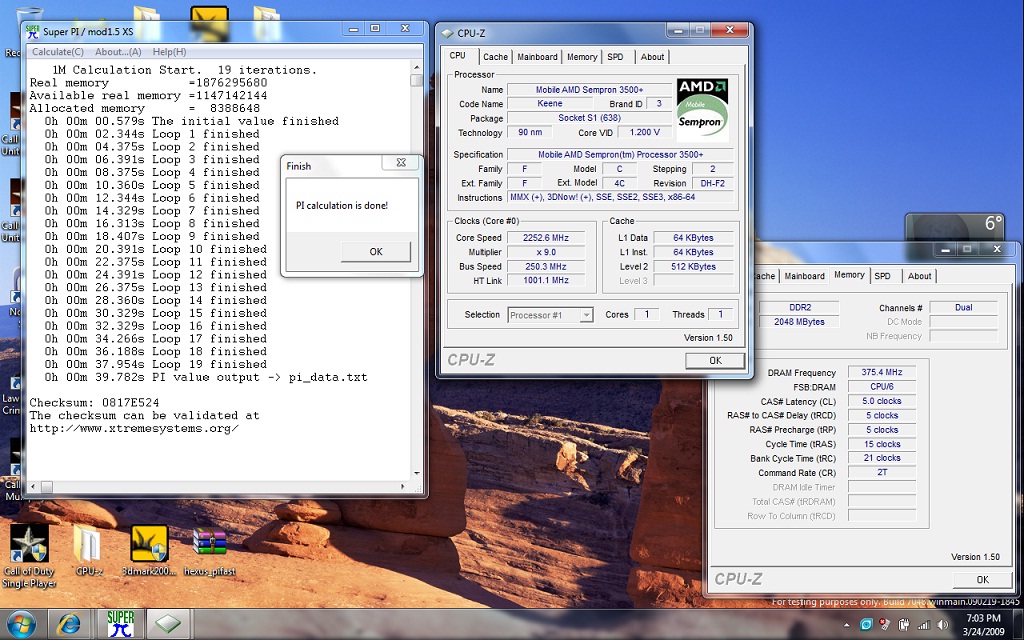
Task: Click Super PI horizontal scrollbar left arrow
Action: [33, 487]
